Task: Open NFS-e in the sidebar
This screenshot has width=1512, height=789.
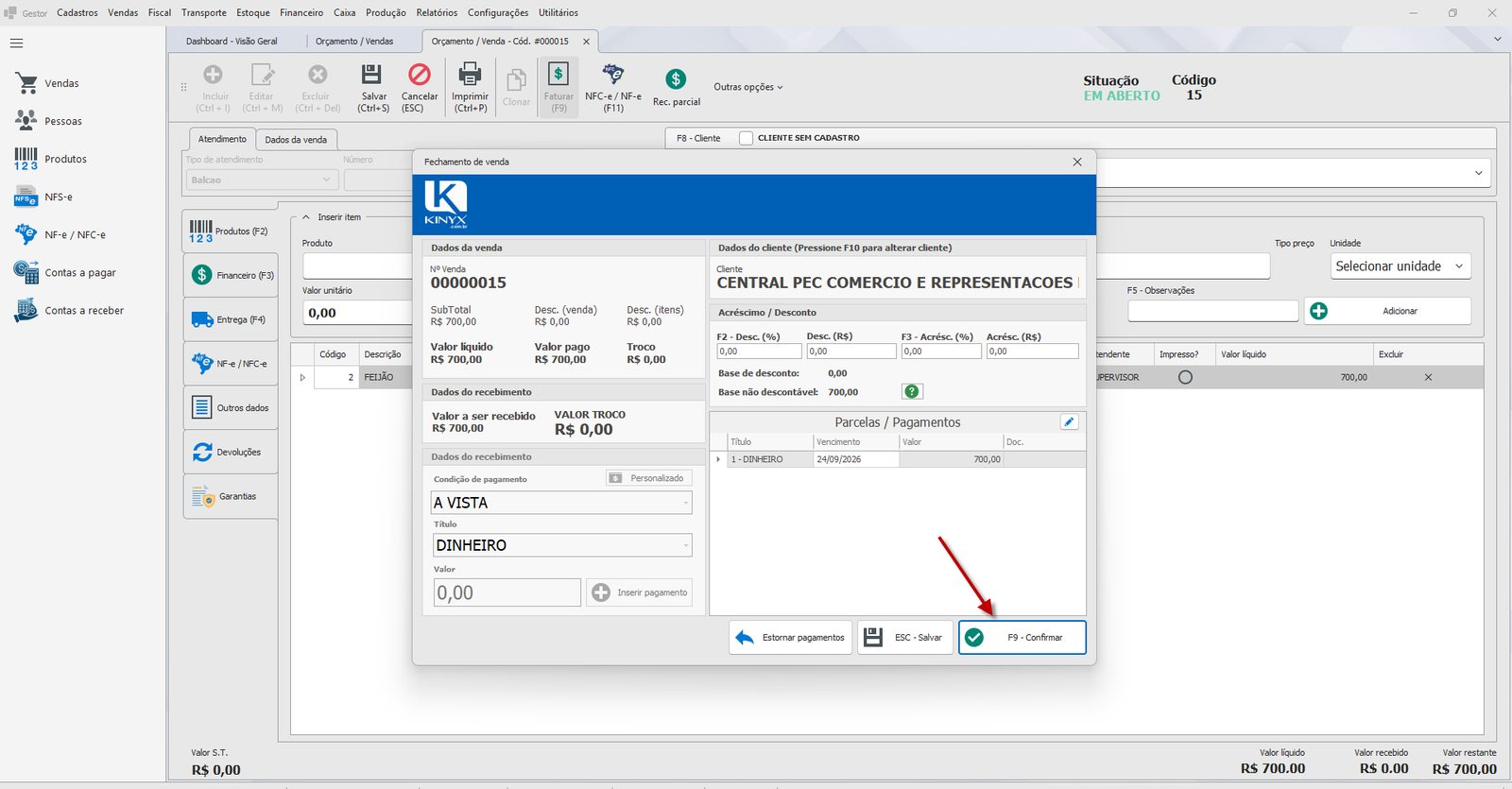Action: click(x=43, y=197)
